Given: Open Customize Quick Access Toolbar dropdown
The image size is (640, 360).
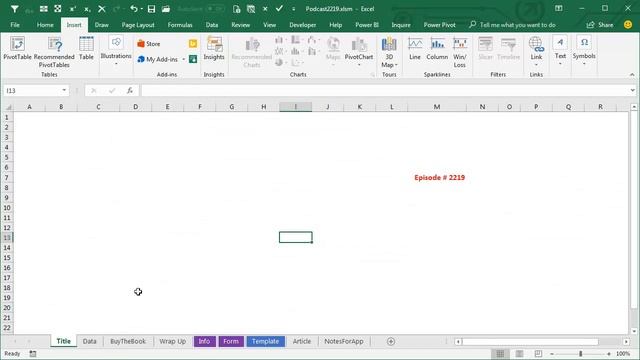Looking at the screenshot, I should pyautogui.click(x=293, y=9).
